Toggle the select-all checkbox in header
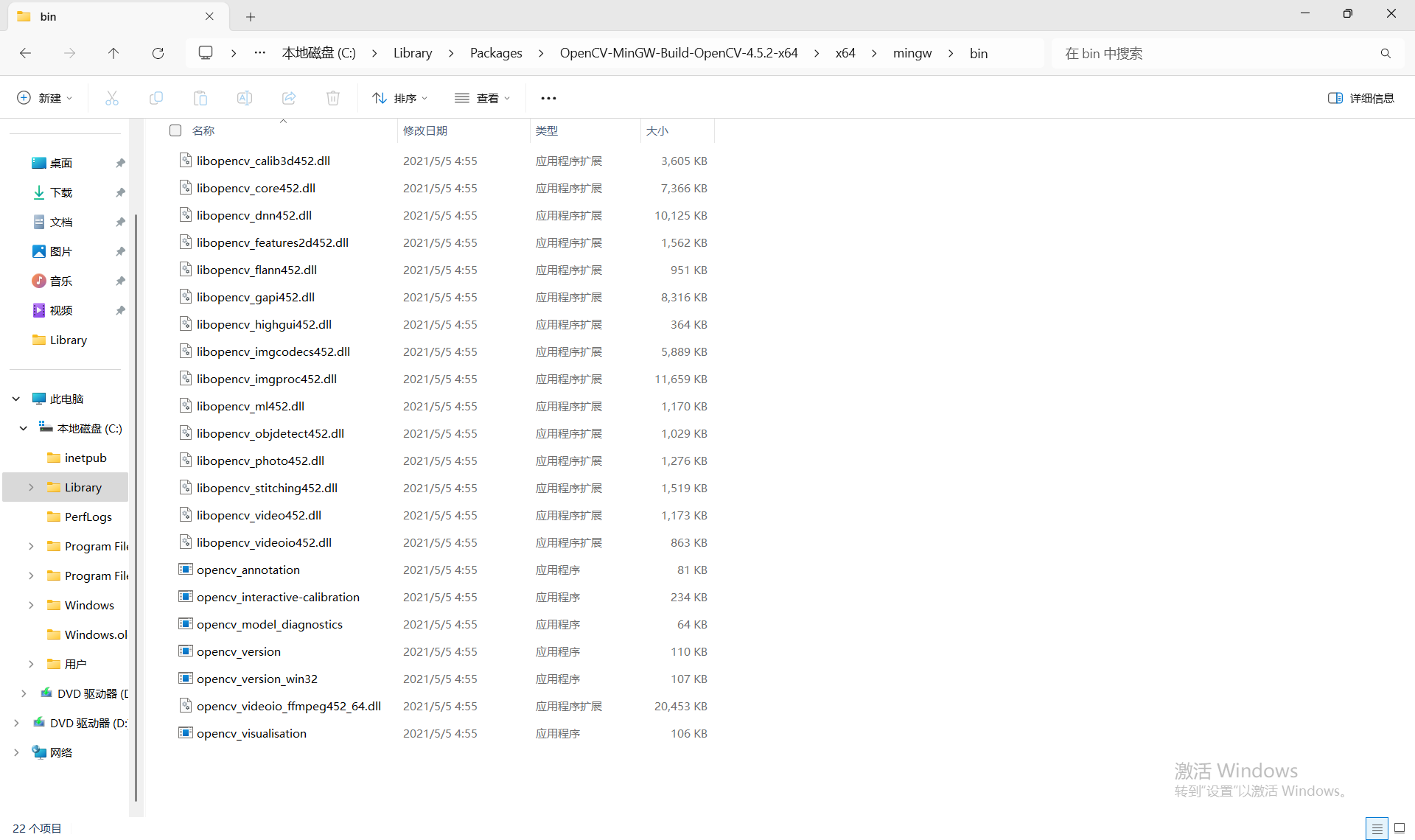1415x840 pixels. click(x=175, y=130)
